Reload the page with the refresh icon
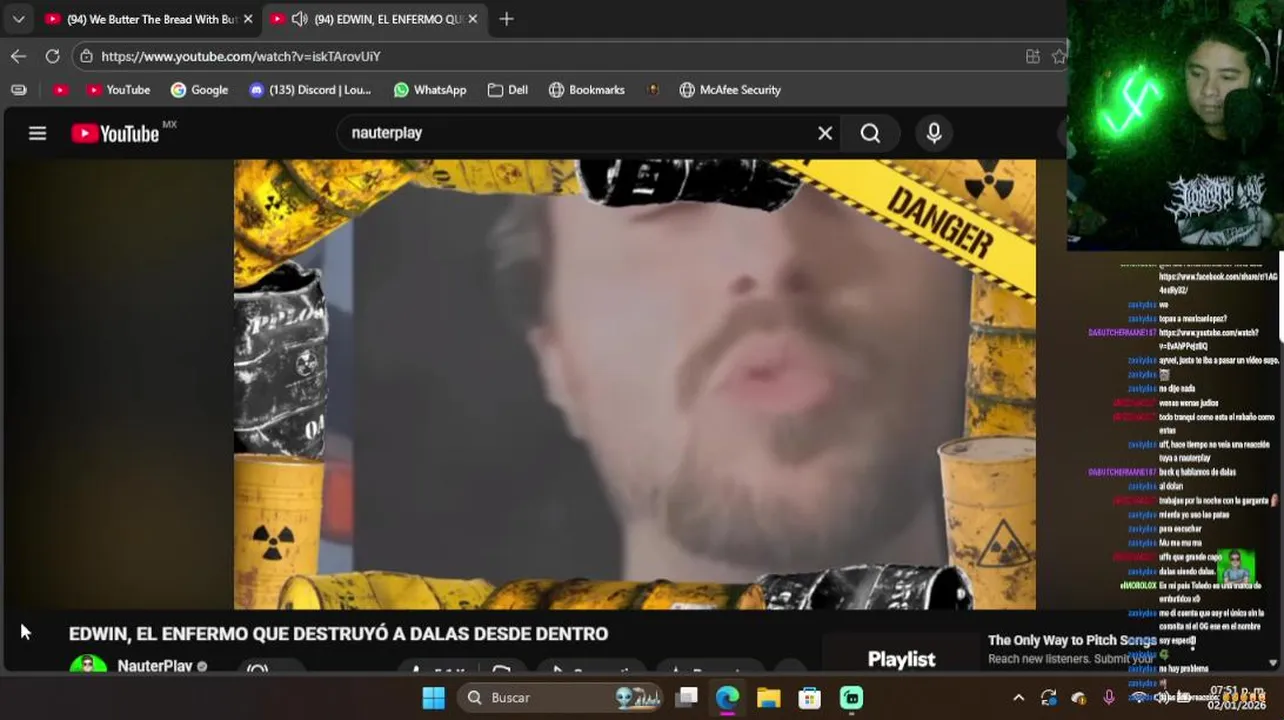 point(52,56)
